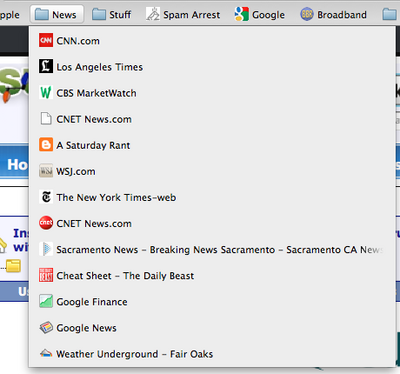Open Sacramento News Breaking News bookmark
Screen dimensions: 400x374
click(212, 249)
